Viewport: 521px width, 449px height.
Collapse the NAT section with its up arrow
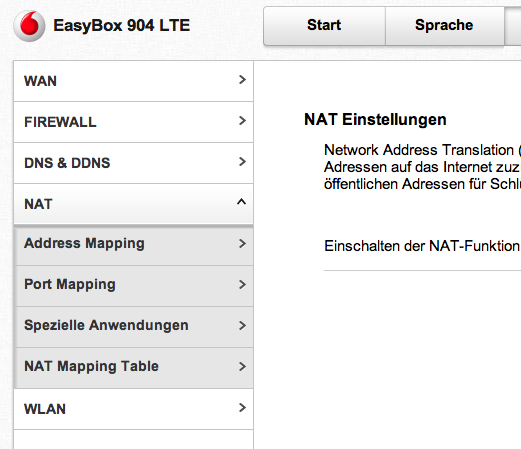pos(241,202)
